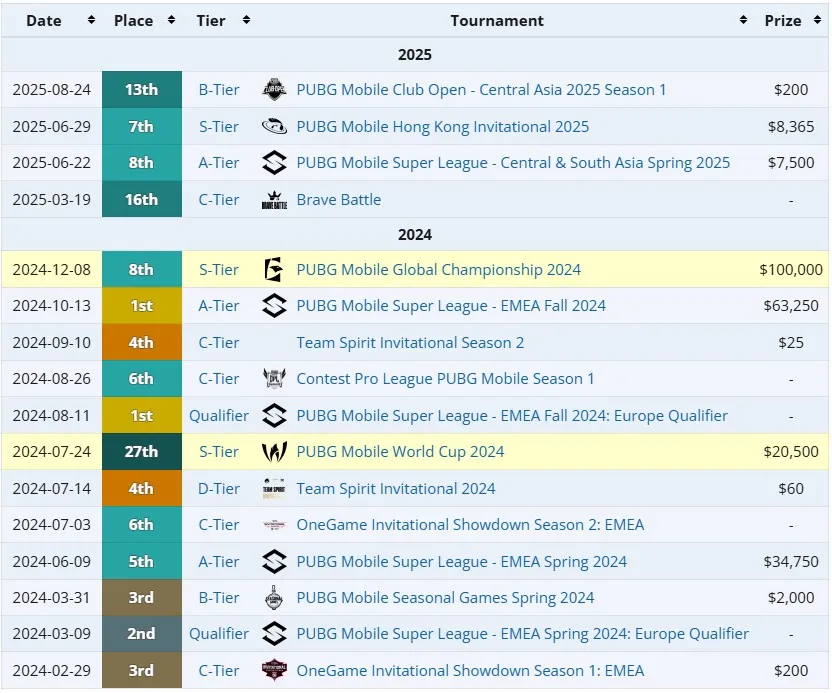Select the $100,000 prize value
832x693 pixels.
[x=791, y=270]
